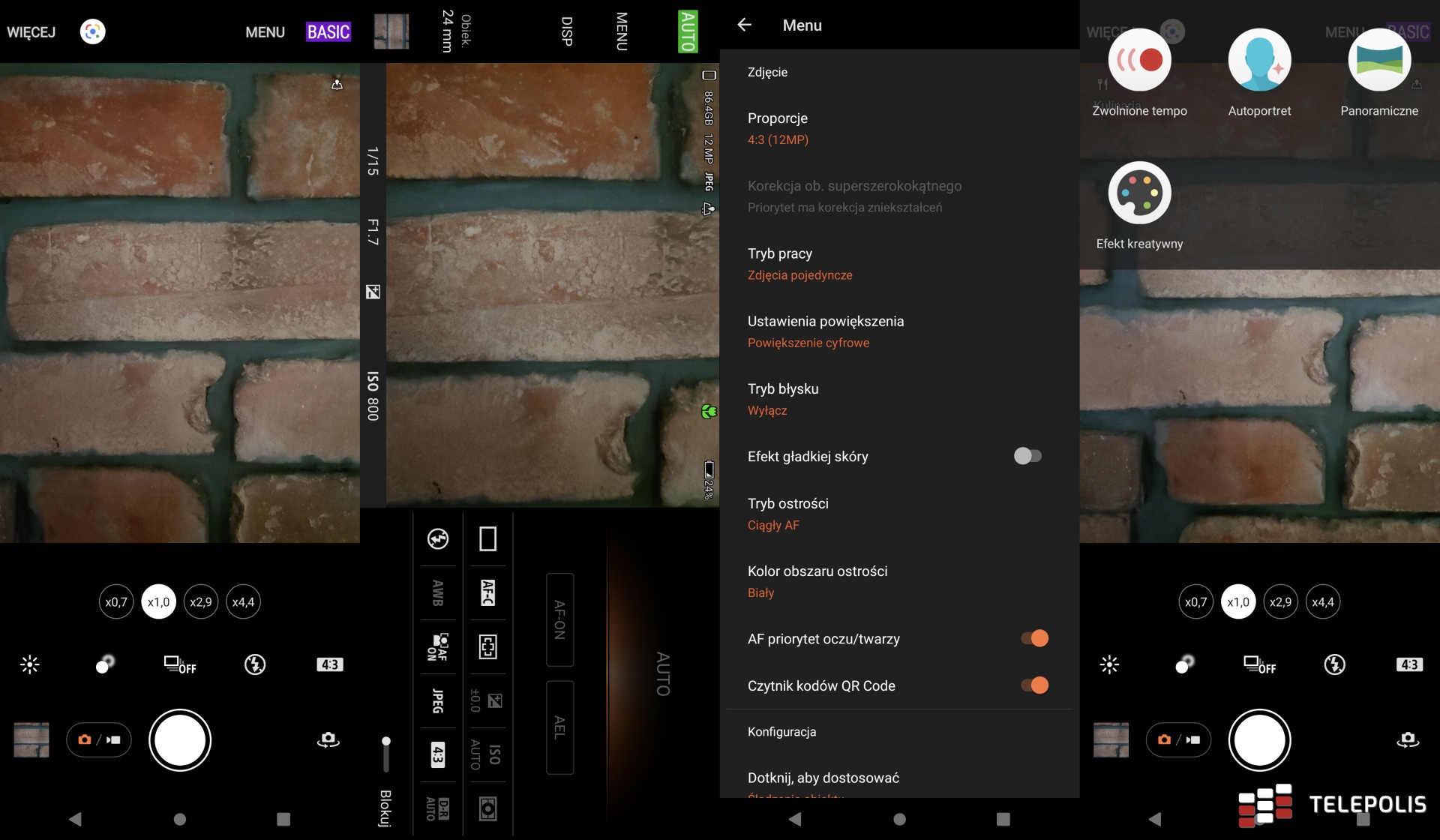Open the last photo thumbnail, left camera
The width and height of the screenshot is (1440, 840).
31,740
